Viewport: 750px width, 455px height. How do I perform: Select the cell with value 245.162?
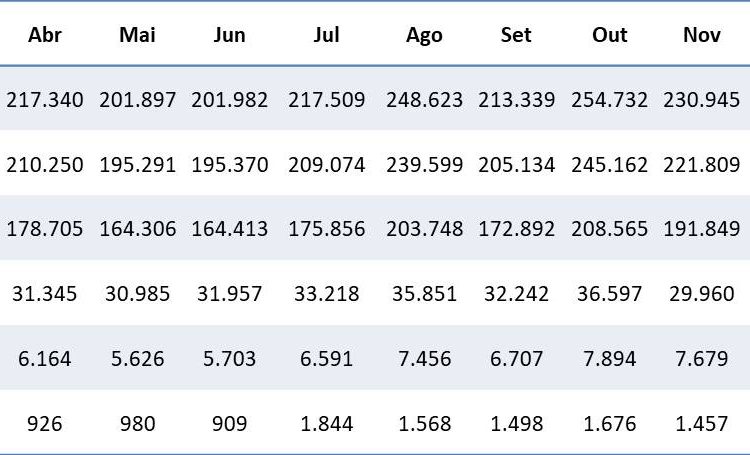(x=609, y=165)
